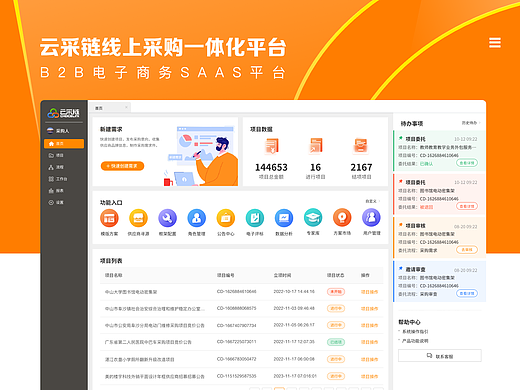The image size is (520, 390).
Task: Open the 框架配置 wrench icon
Action: (167, 218)
